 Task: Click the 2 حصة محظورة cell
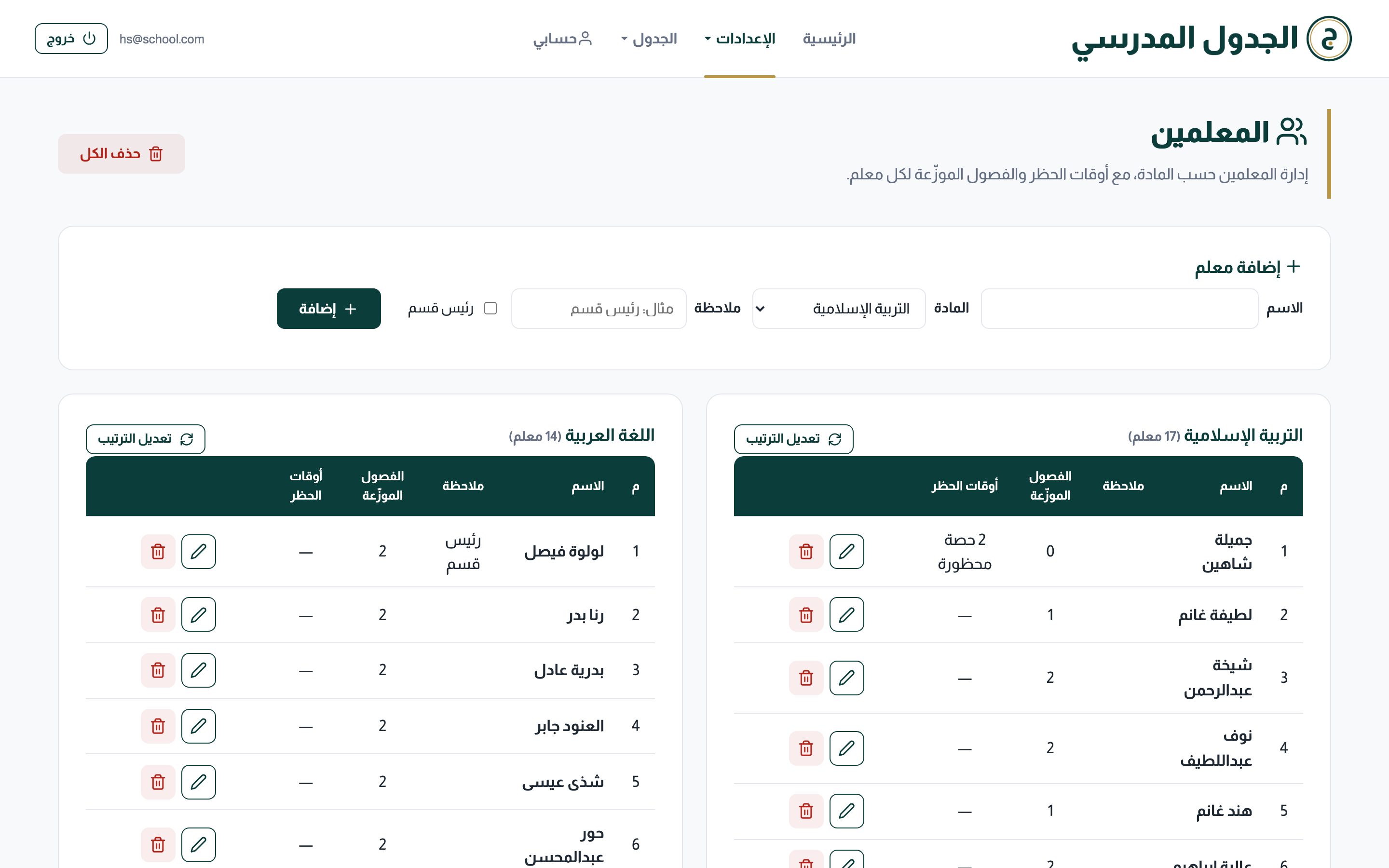(964, 551)
